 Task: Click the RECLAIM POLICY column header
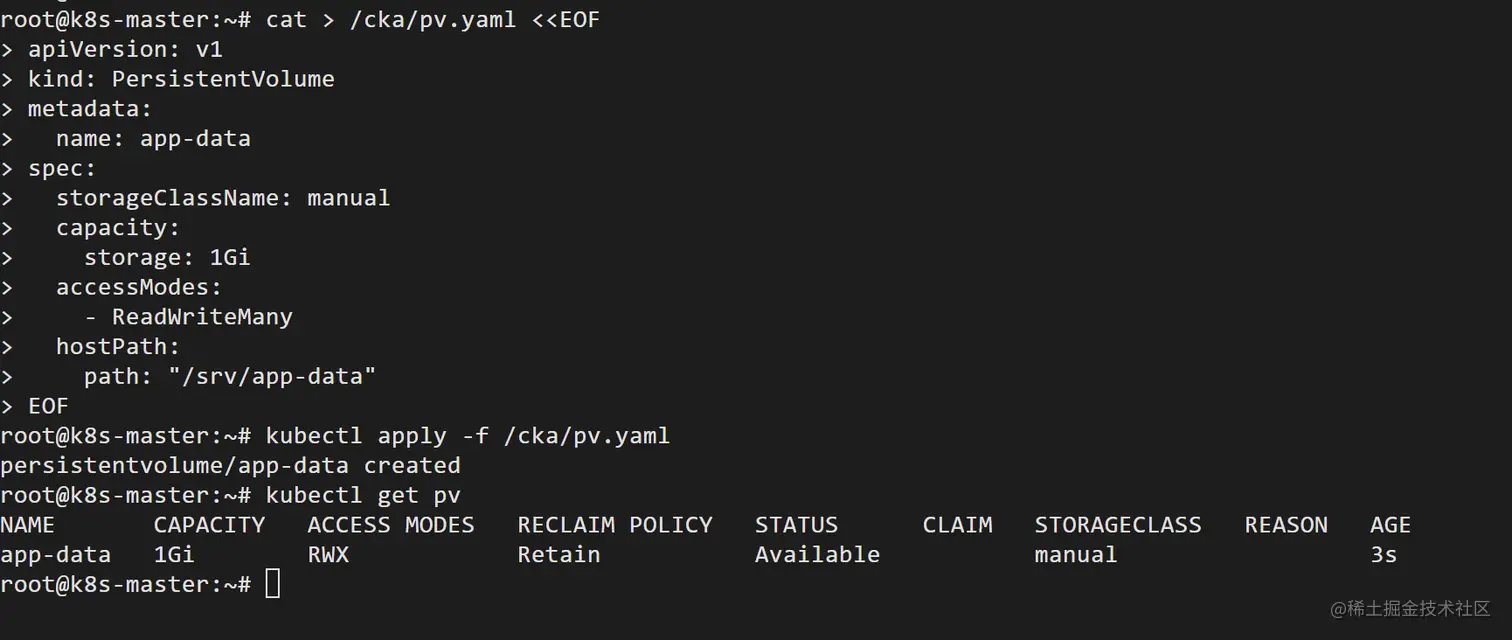click(x=614, y=525)
